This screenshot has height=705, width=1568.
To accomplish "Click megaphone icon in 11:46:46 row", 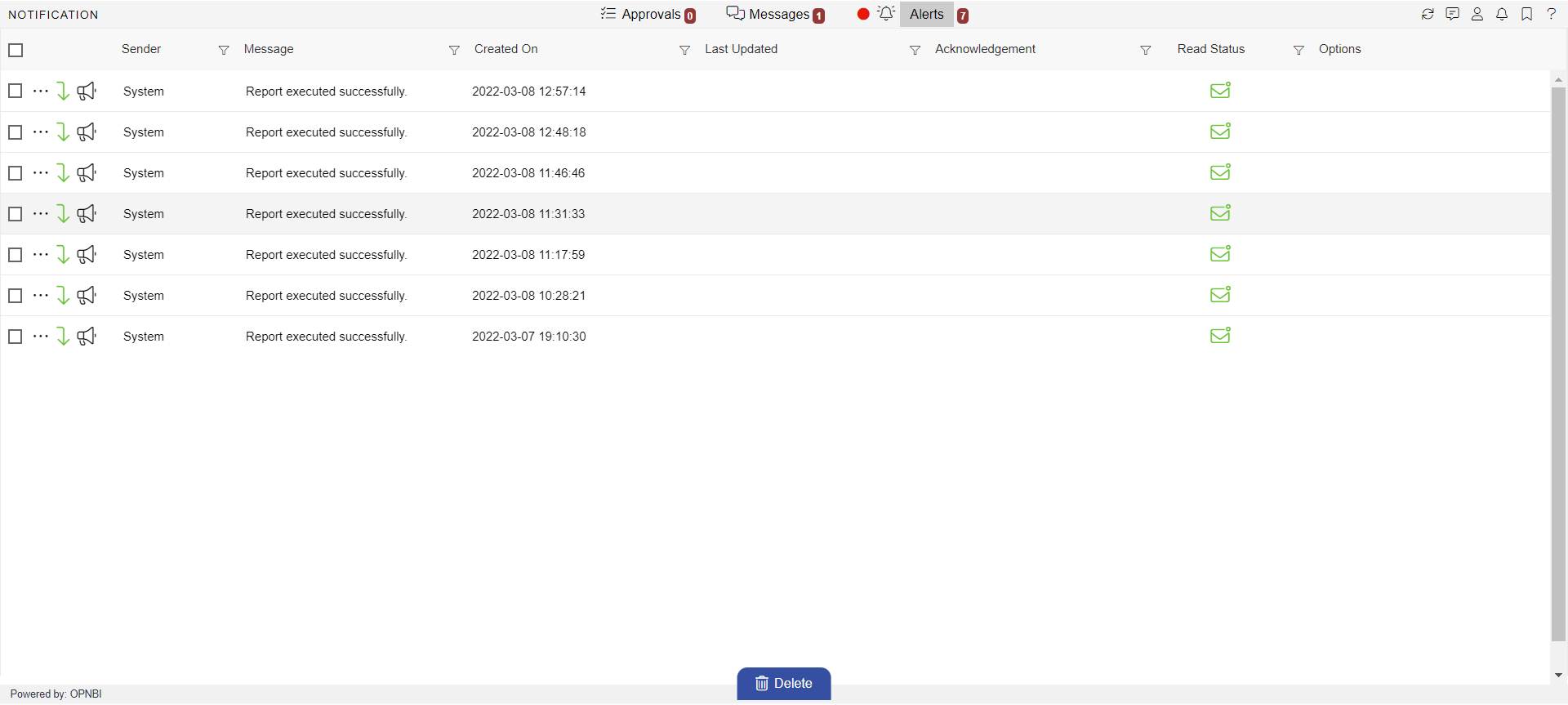I will tap(87, 172).
